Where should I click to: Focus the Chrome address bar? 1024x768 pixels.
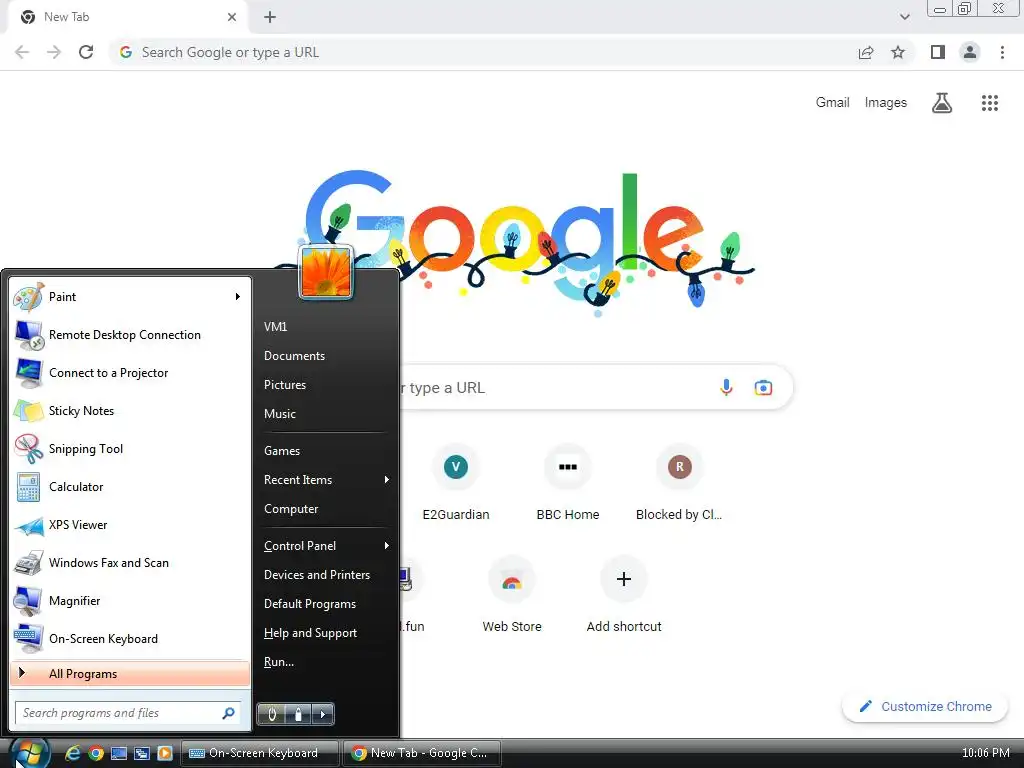(x=483, y=52)
